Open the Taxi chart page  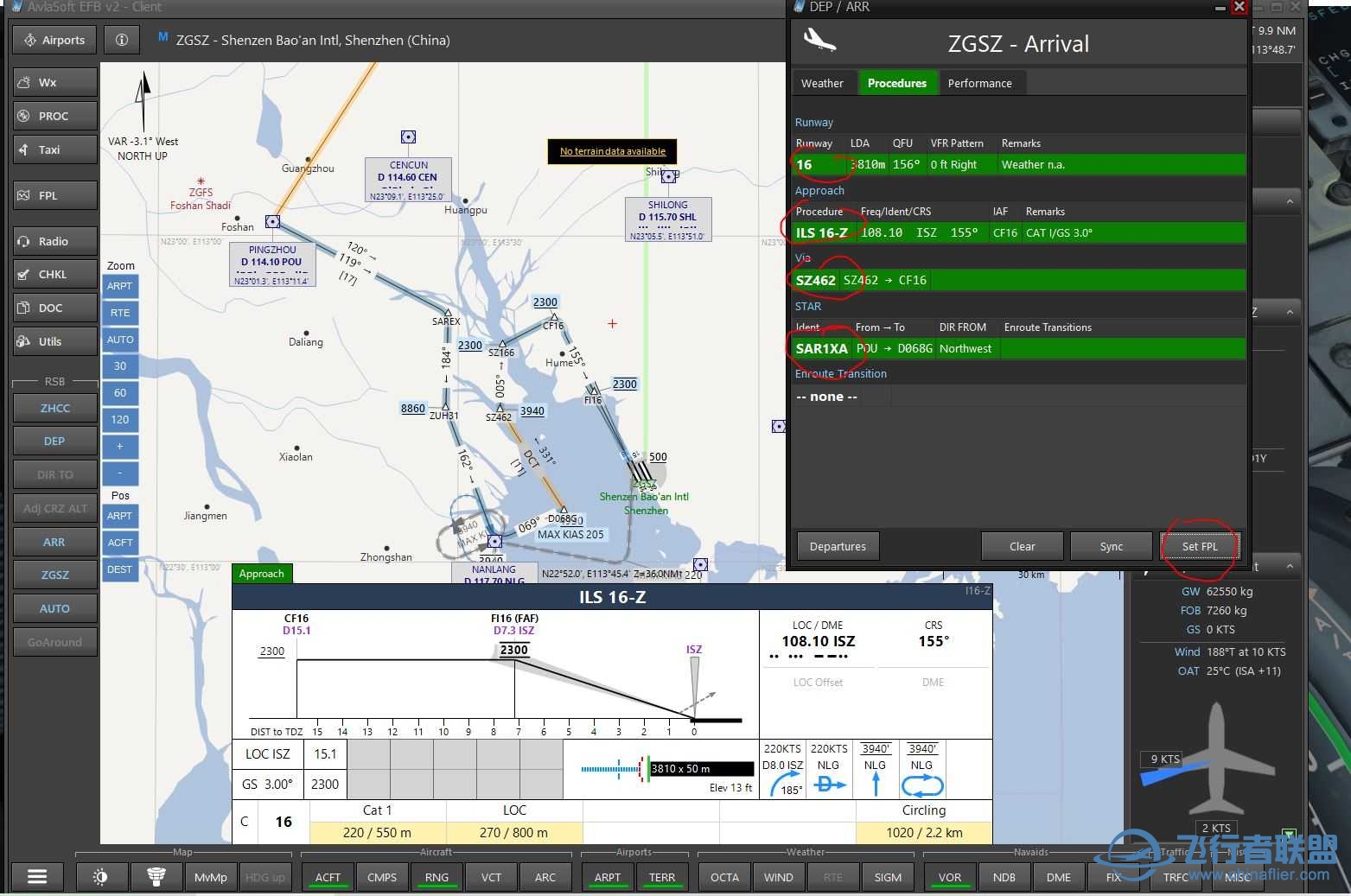[x=54, y=149]
